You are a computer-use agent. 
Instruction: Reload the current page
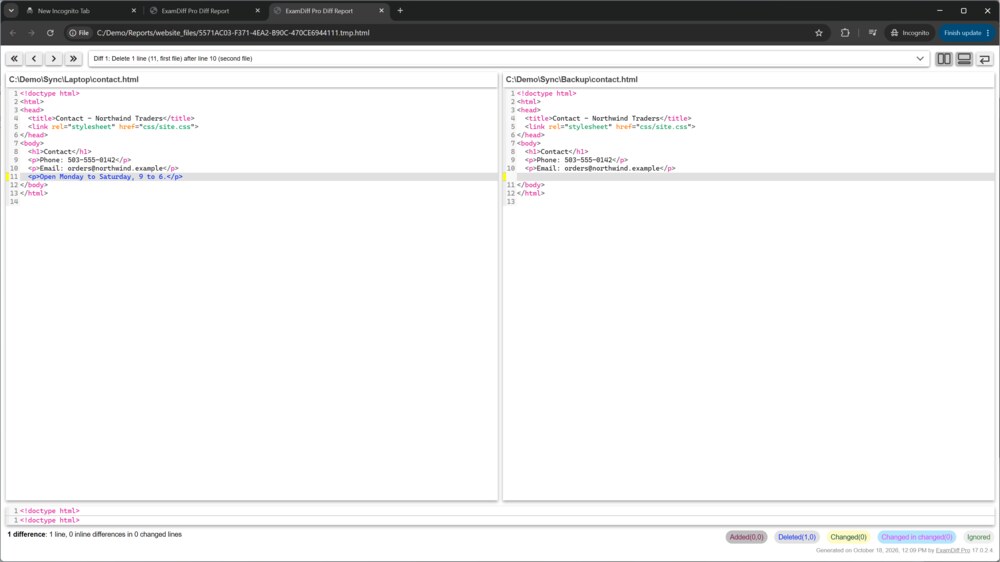pyautogui.click(x=50, y=33)
